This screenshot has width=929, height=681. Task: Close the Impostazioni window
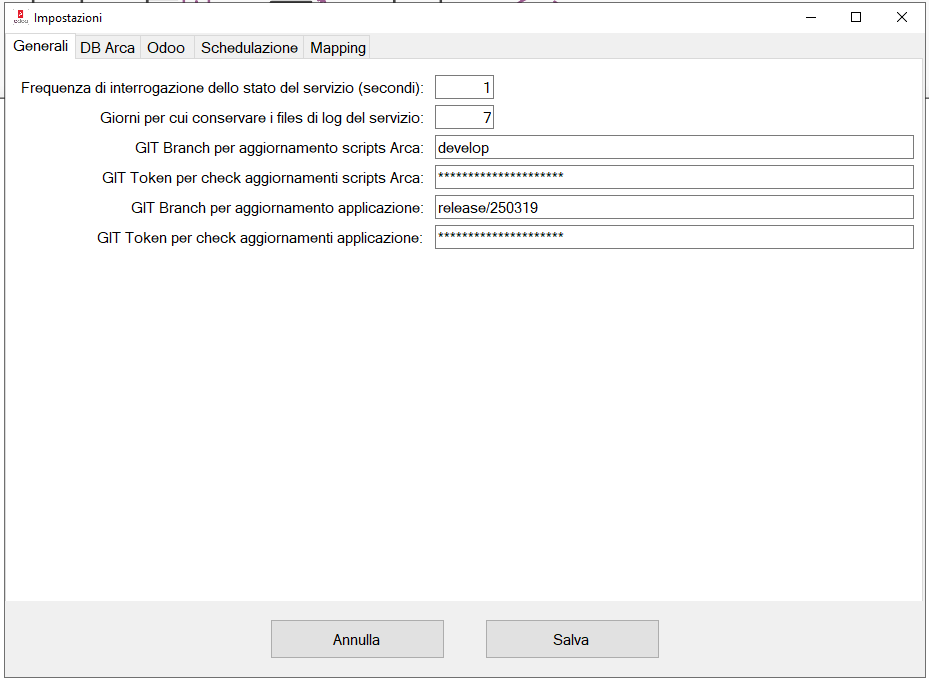pyautogui.click(x=902, y=17)
